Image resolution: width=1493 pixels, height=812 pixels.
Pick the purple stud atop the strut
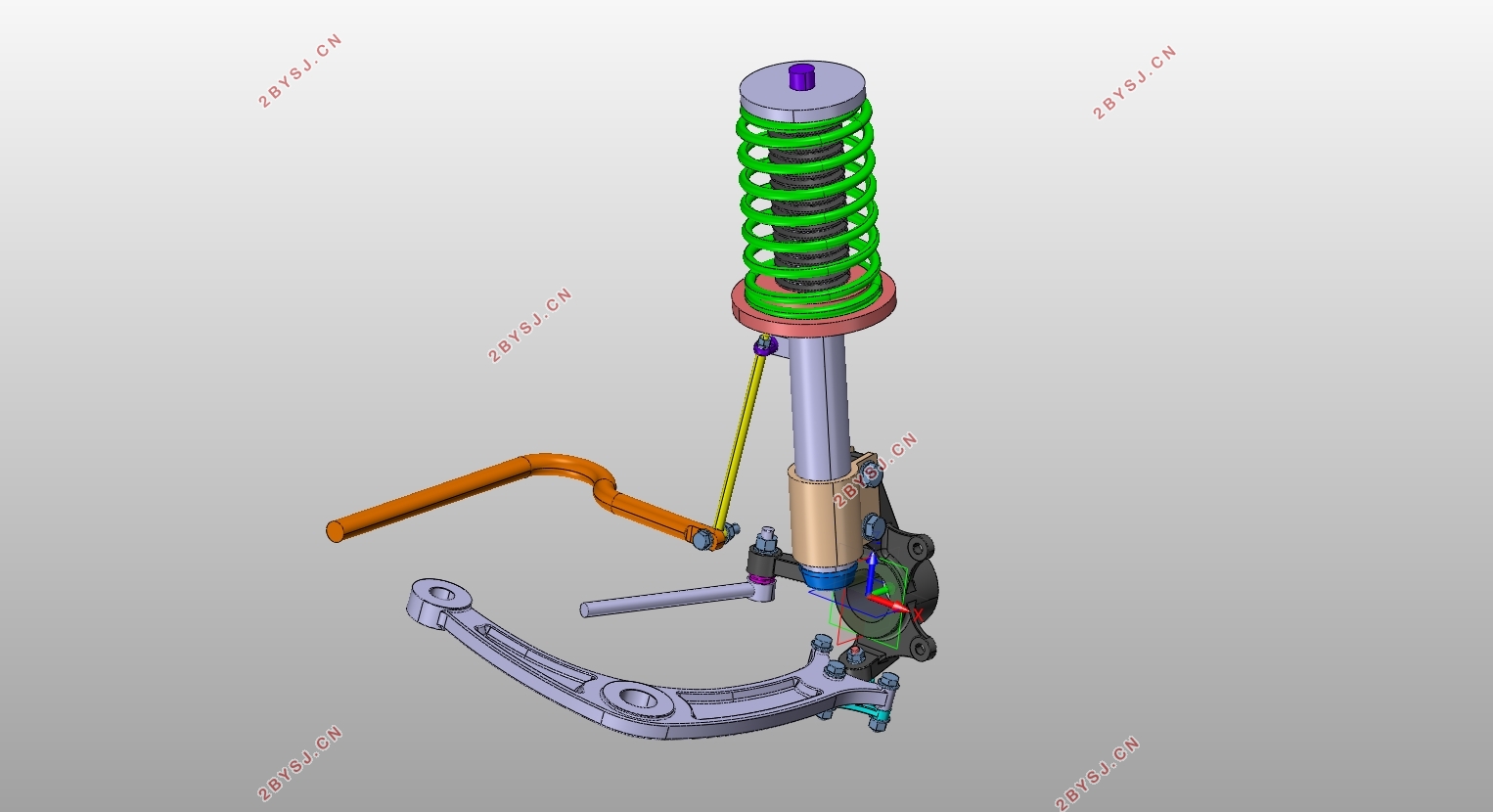802,76
